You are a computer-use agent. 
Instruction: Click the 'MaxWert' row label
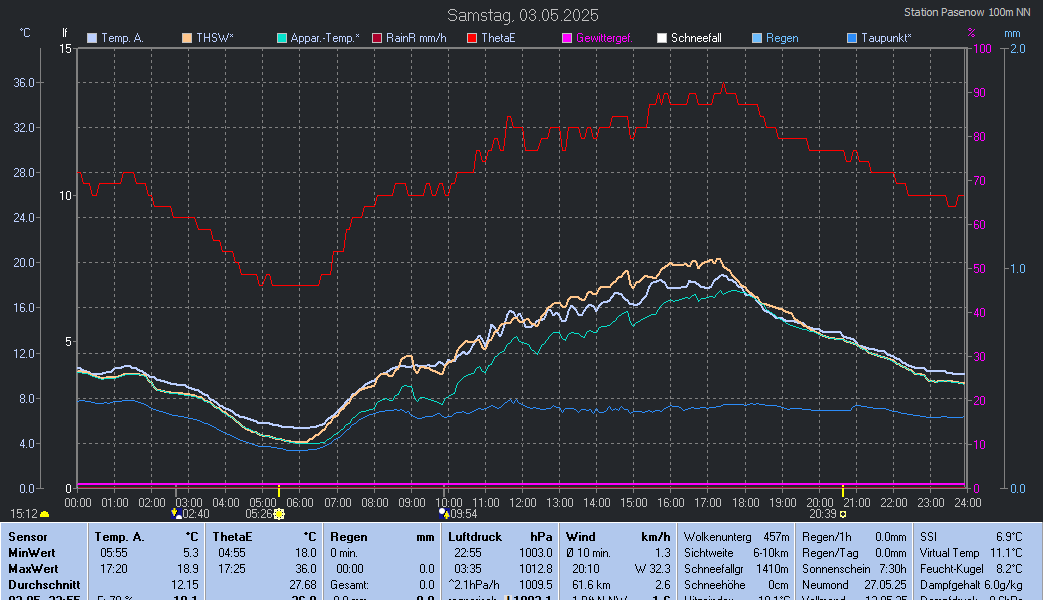coord(33,569)
